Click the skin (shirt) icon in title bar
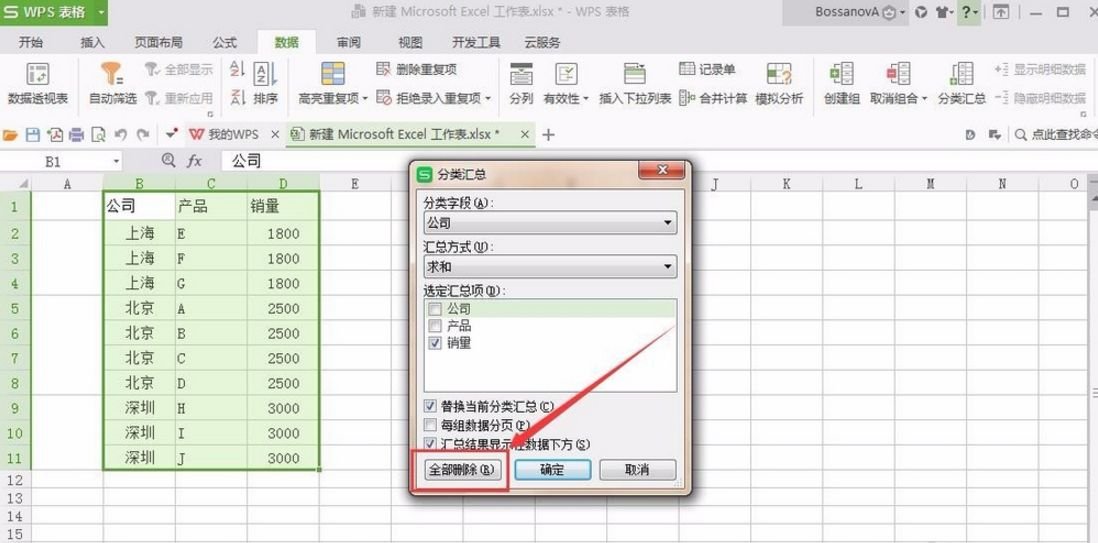 [945, 12]
